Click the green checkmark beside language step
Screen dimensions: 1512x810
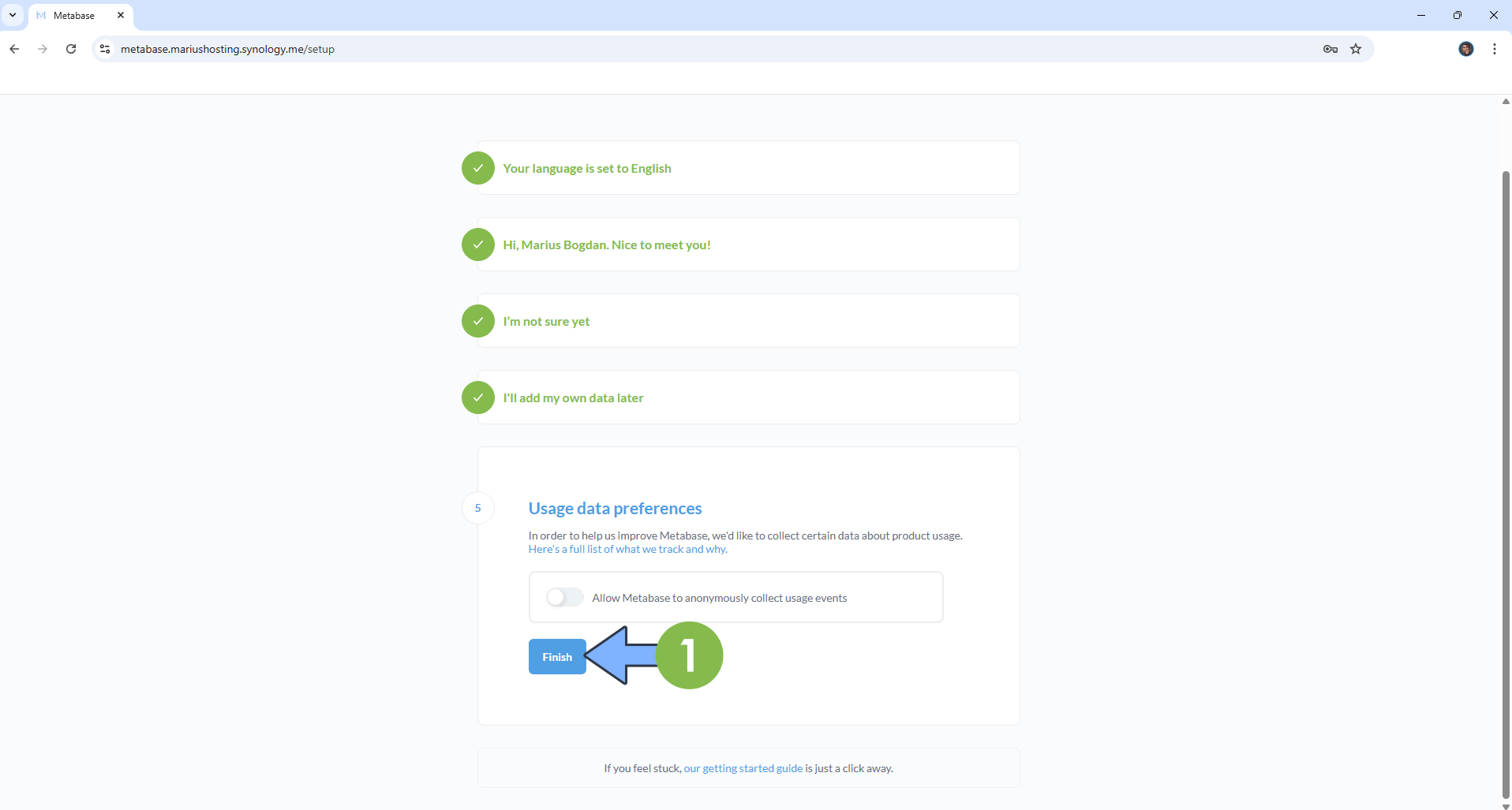pos(477,168)
